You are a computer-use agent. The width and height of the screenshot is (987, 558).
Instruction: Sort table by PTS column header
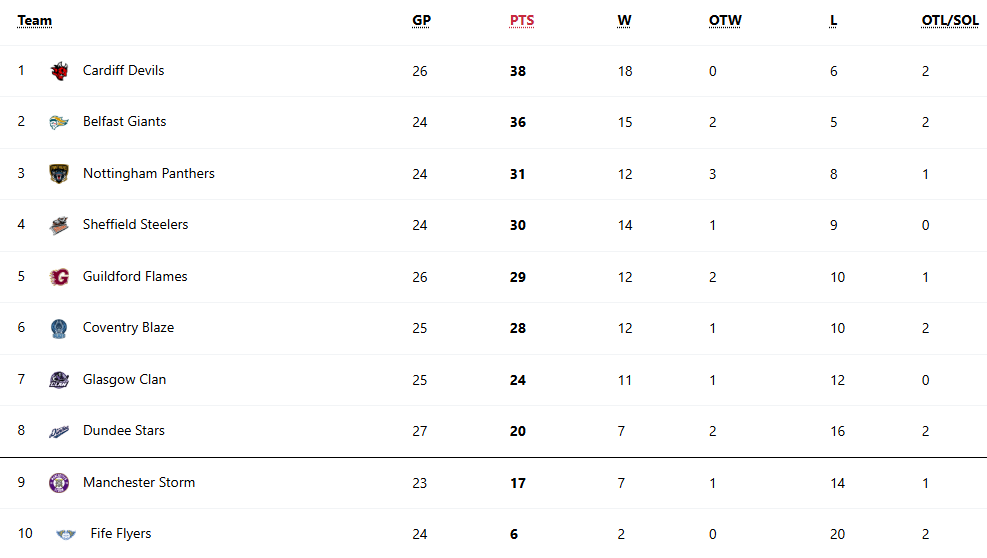(522, 20)
